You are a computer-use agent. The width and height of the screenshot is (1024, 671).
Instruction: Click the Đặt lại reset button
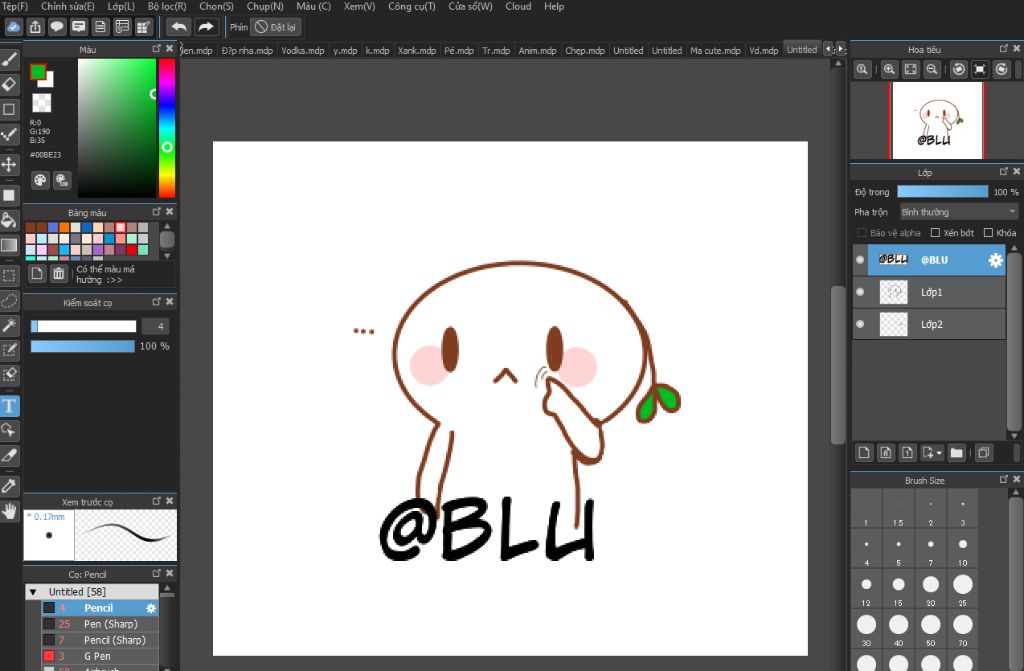click(x=276, y=27)
